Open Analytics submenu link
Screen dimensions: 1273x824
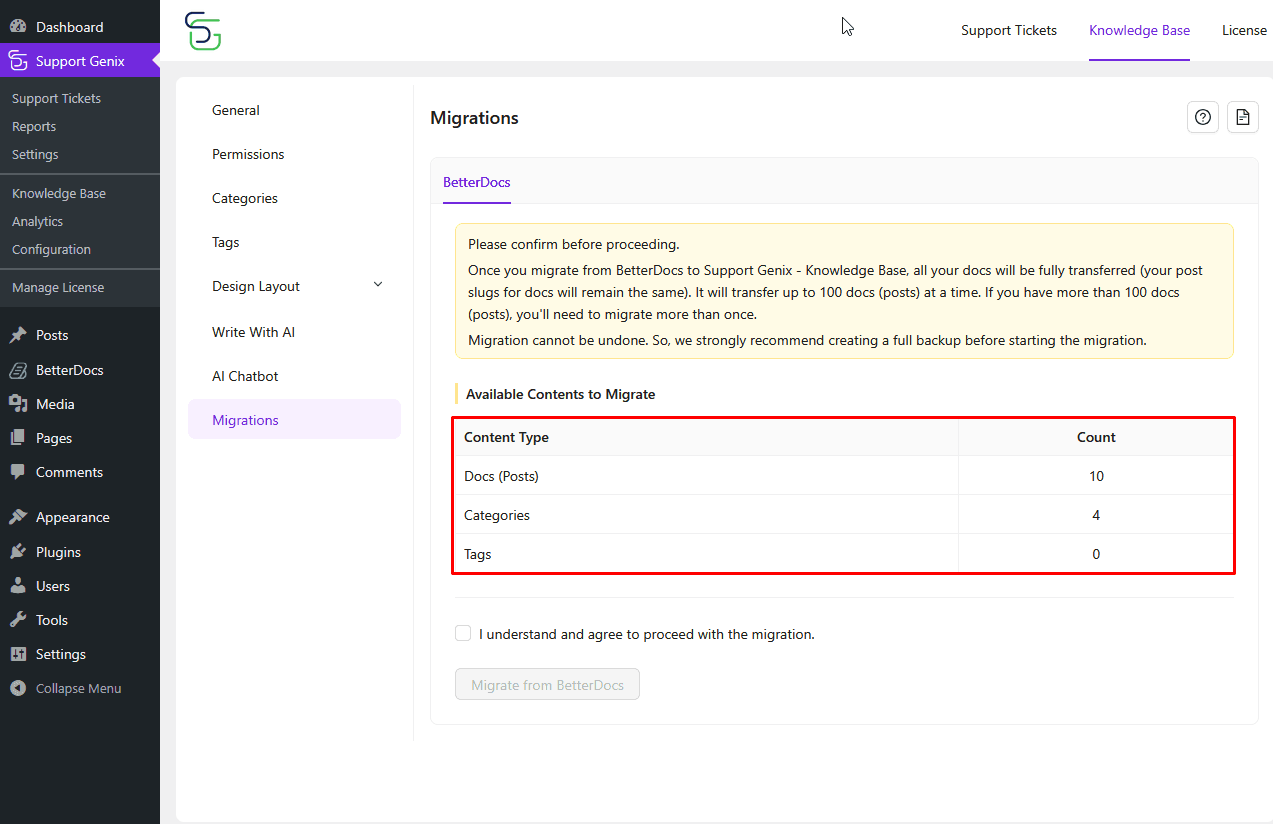37,221
